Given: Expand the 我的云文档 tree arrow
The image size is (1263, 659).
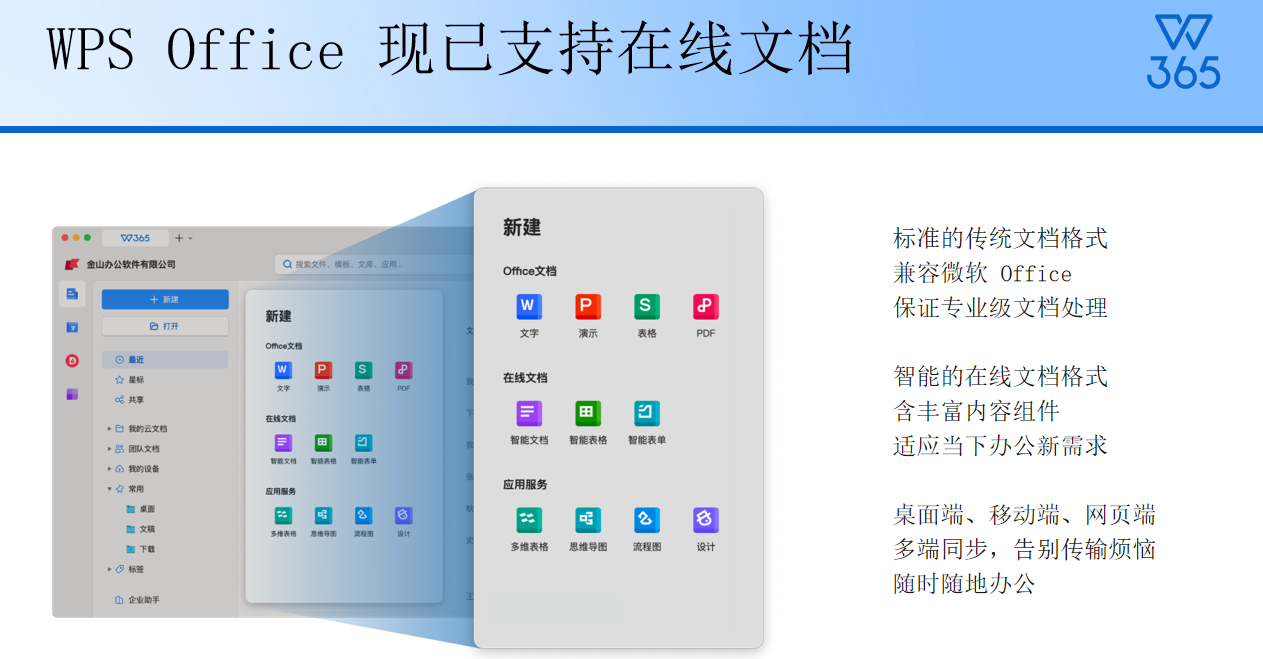Looking at the screenshot, I should coord(110,429).
